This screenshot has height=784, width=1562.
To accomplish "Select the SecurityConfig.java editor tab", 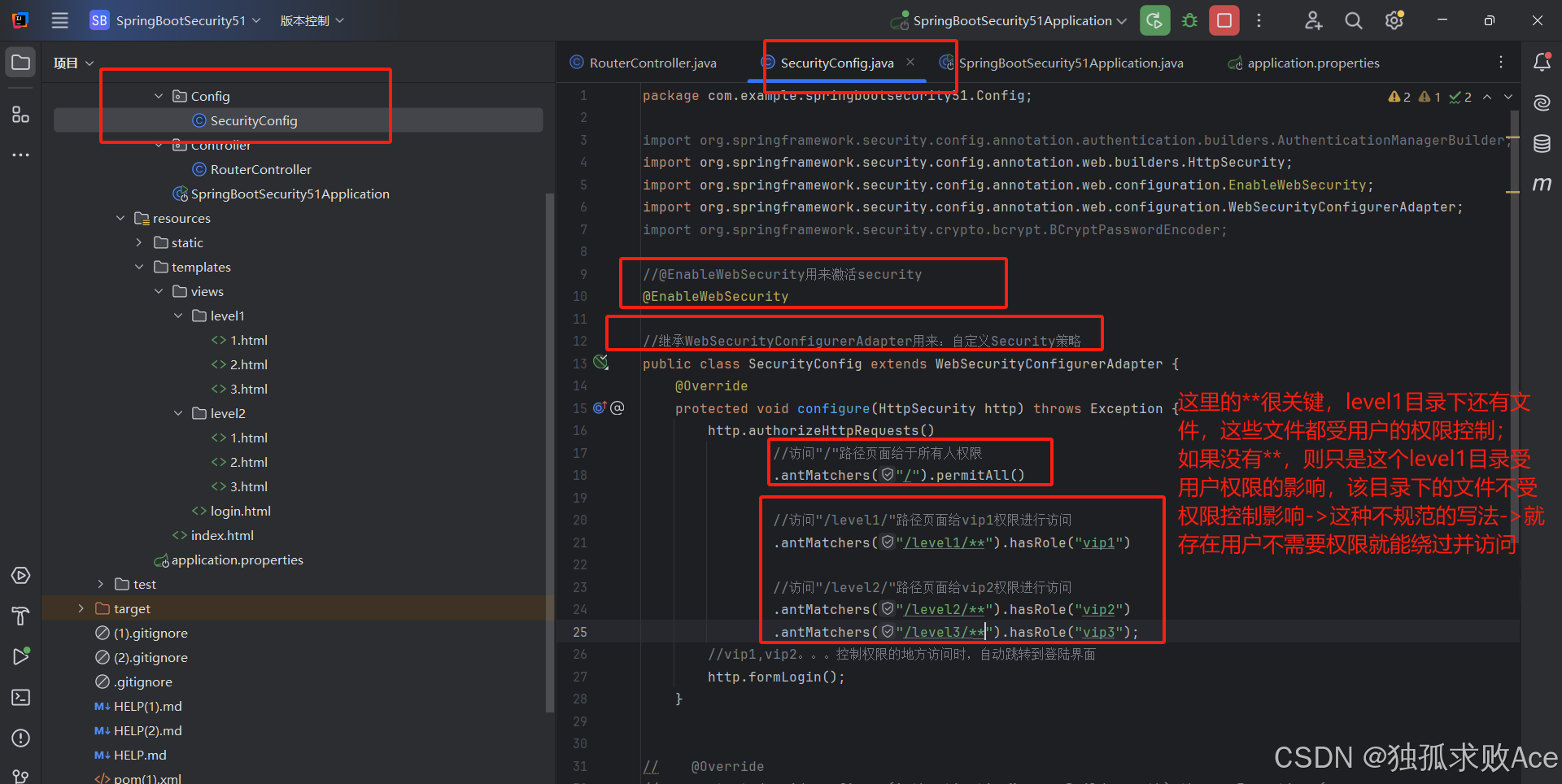I will 837,63.
